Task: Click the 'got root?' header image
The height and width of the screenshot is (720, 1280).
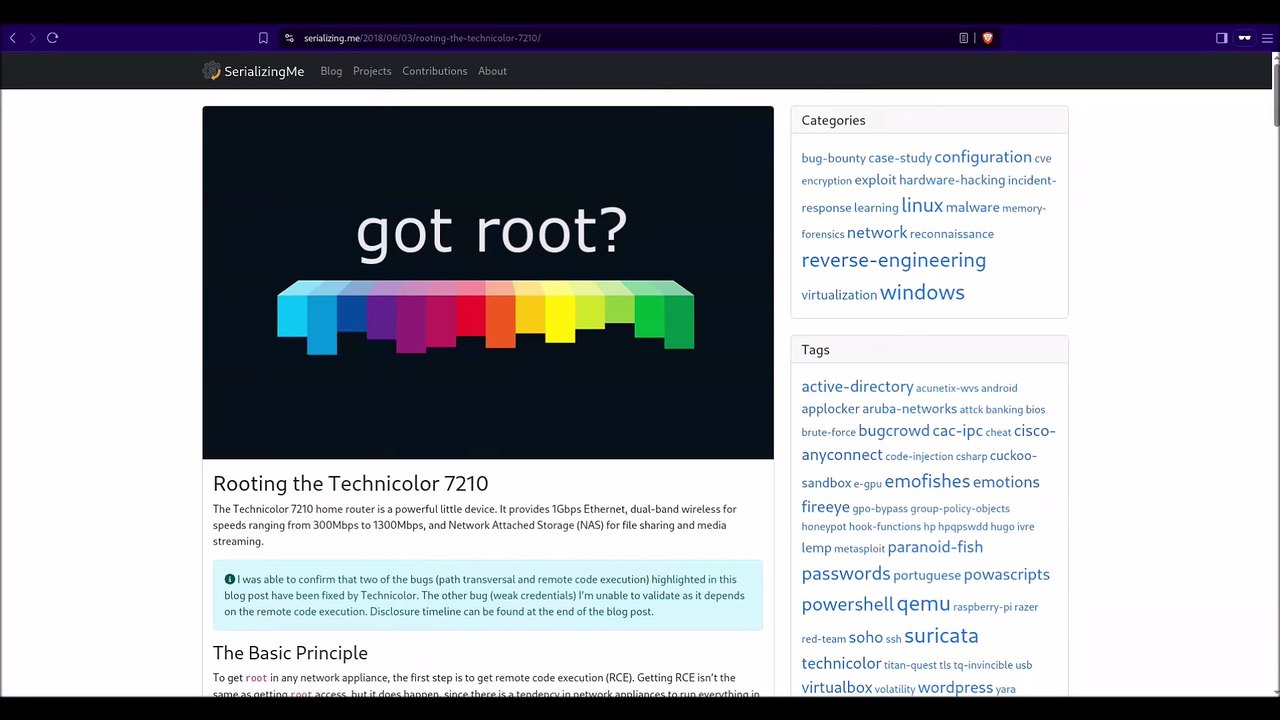Action: pos(488,283)
